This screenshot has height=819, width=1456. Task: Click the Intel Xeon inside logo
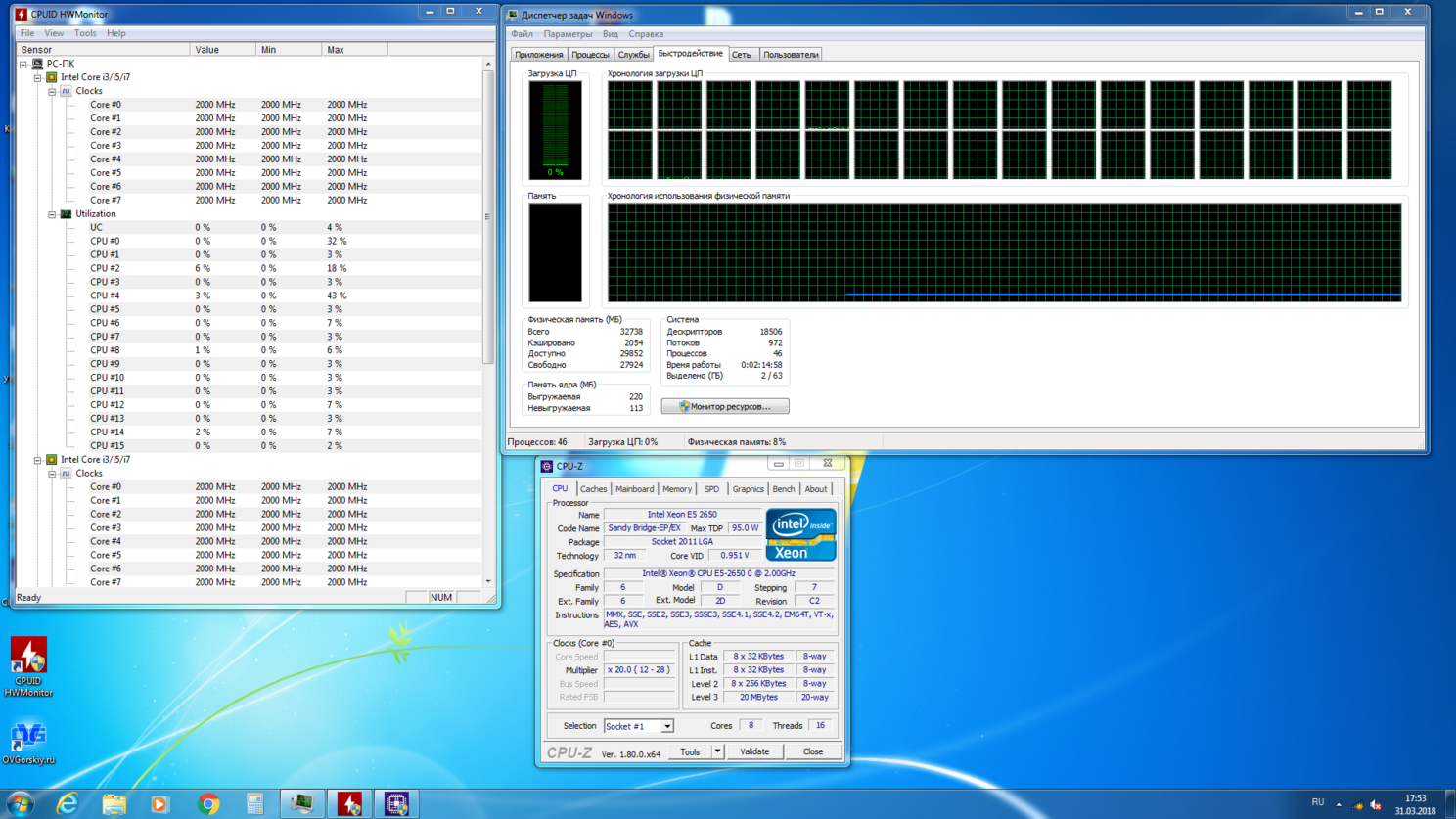pos(800,534)
